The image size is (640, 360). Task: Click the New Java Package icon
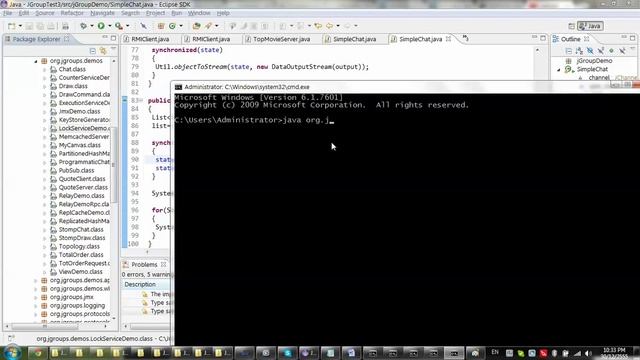161,26
